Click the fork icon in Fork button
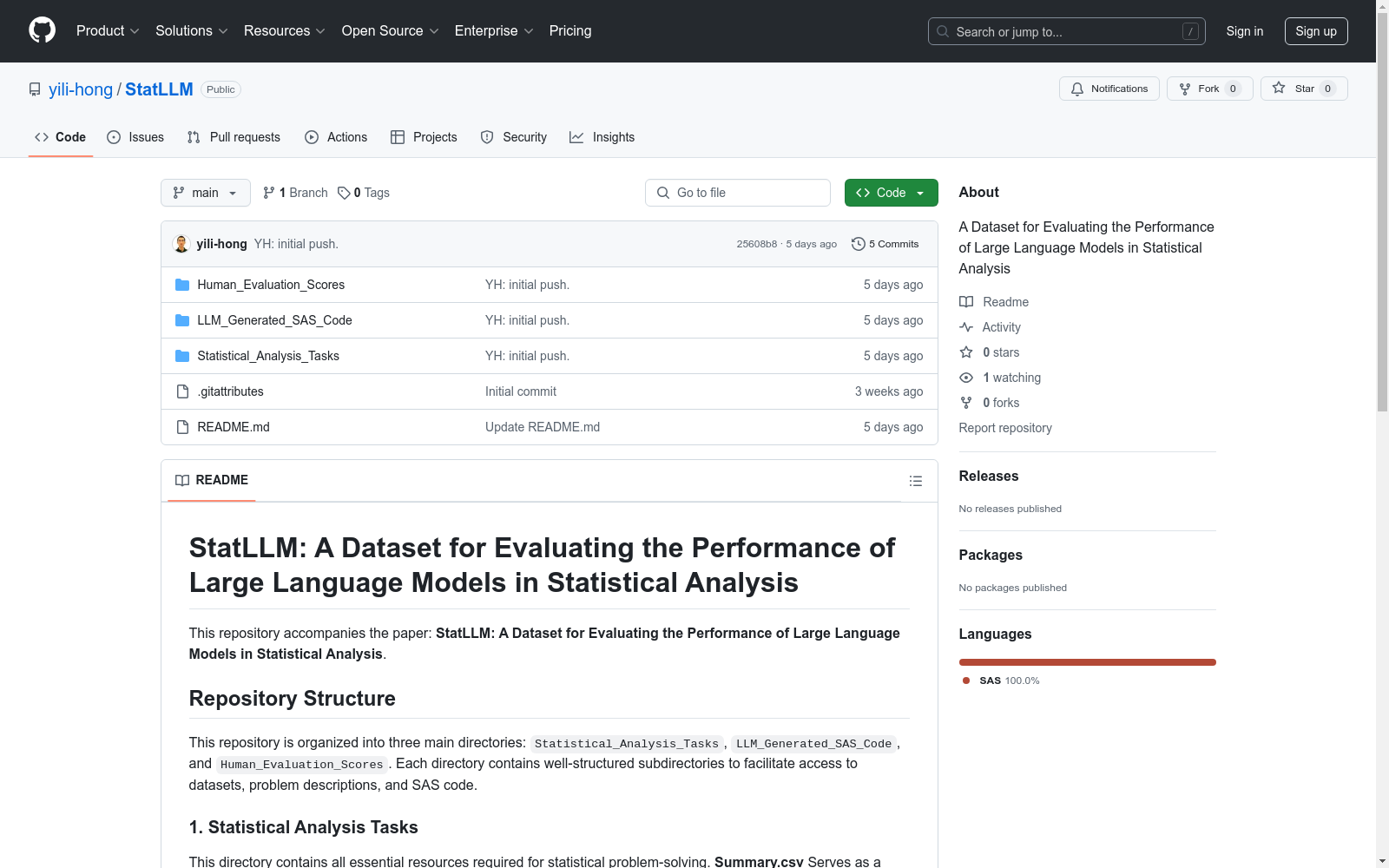This screenshot has width=1389, height=868. (1185, 89)
